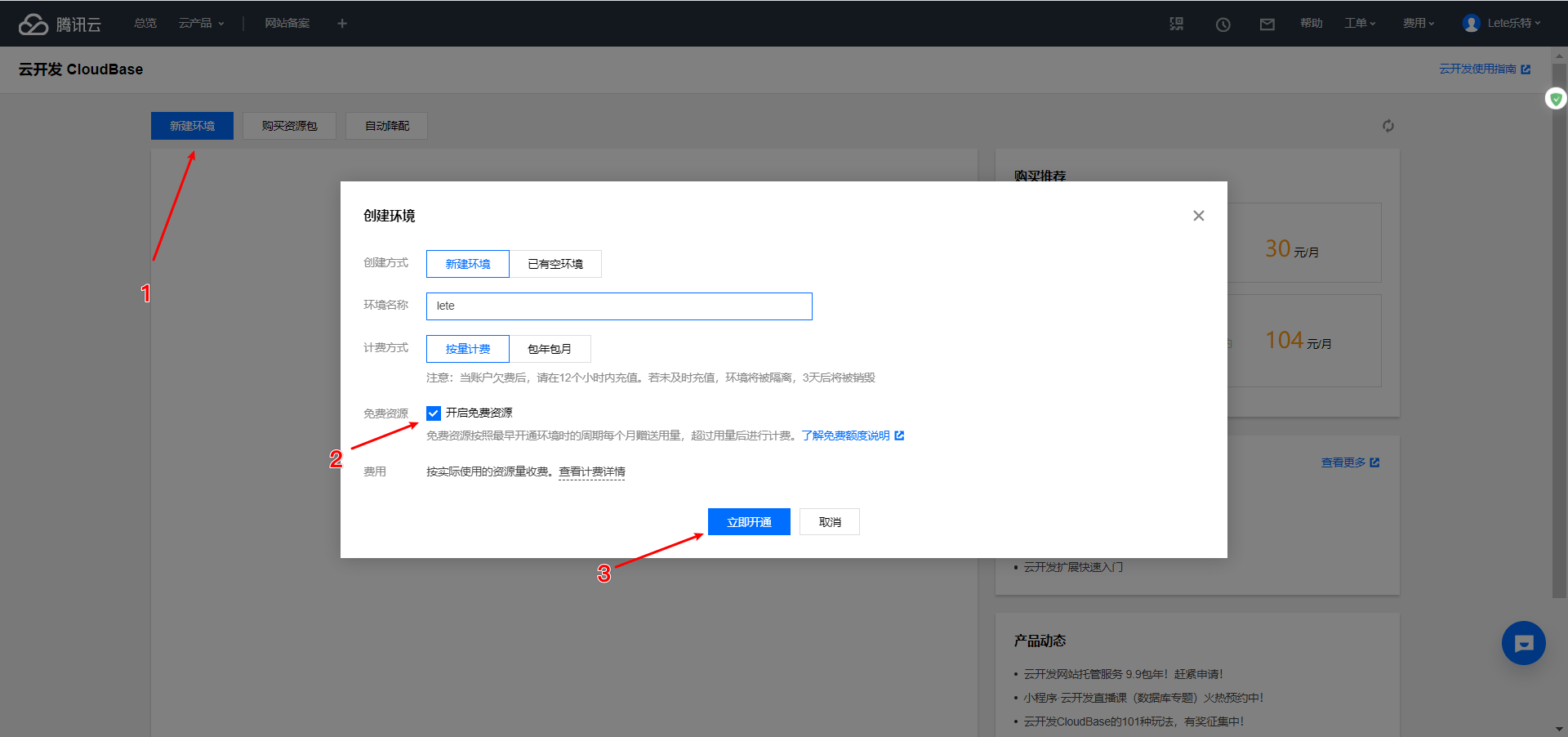Viewport: 1568px width, 737px height.
Task: Open the QR code scan icon
Action: 1176,24
